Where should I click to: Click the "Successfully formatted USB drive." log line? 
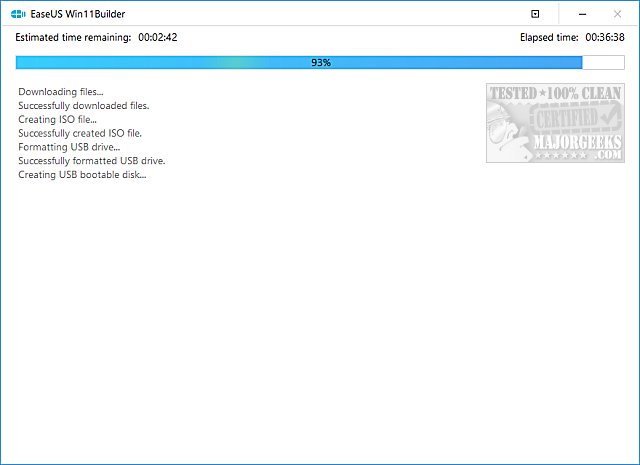tap(92, 161)
